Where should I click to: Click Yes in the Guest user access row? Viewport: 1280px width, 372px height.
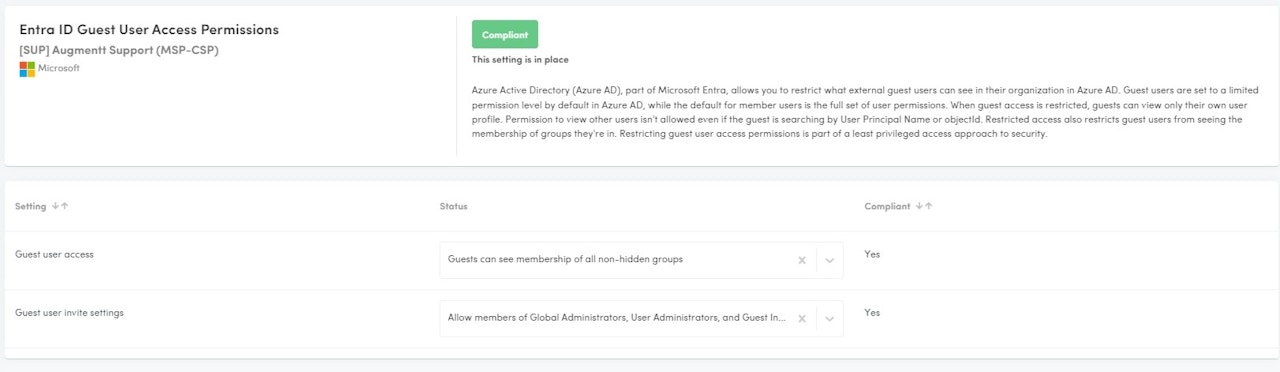(x=872, y=254)
